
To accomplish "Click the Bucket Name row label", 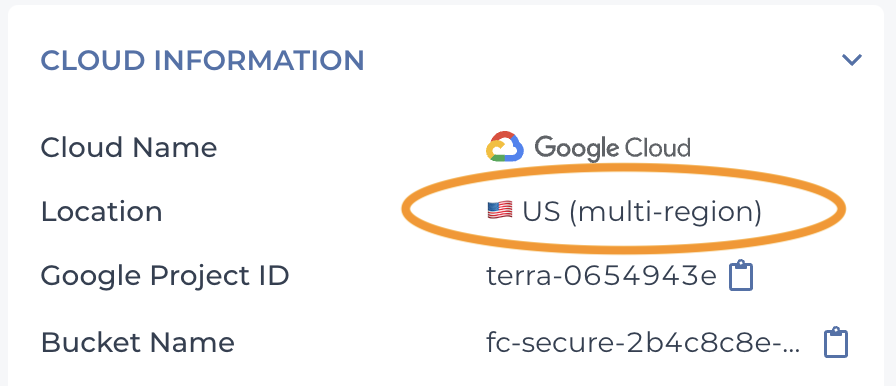I will [x=138, y=343].
